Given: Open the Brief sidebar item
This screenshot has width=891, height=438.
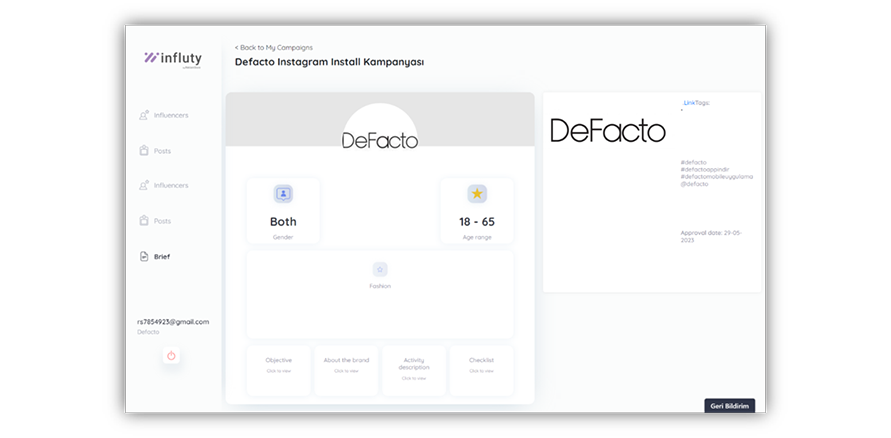Looking at the screenshot, I should tap(155, 257).
